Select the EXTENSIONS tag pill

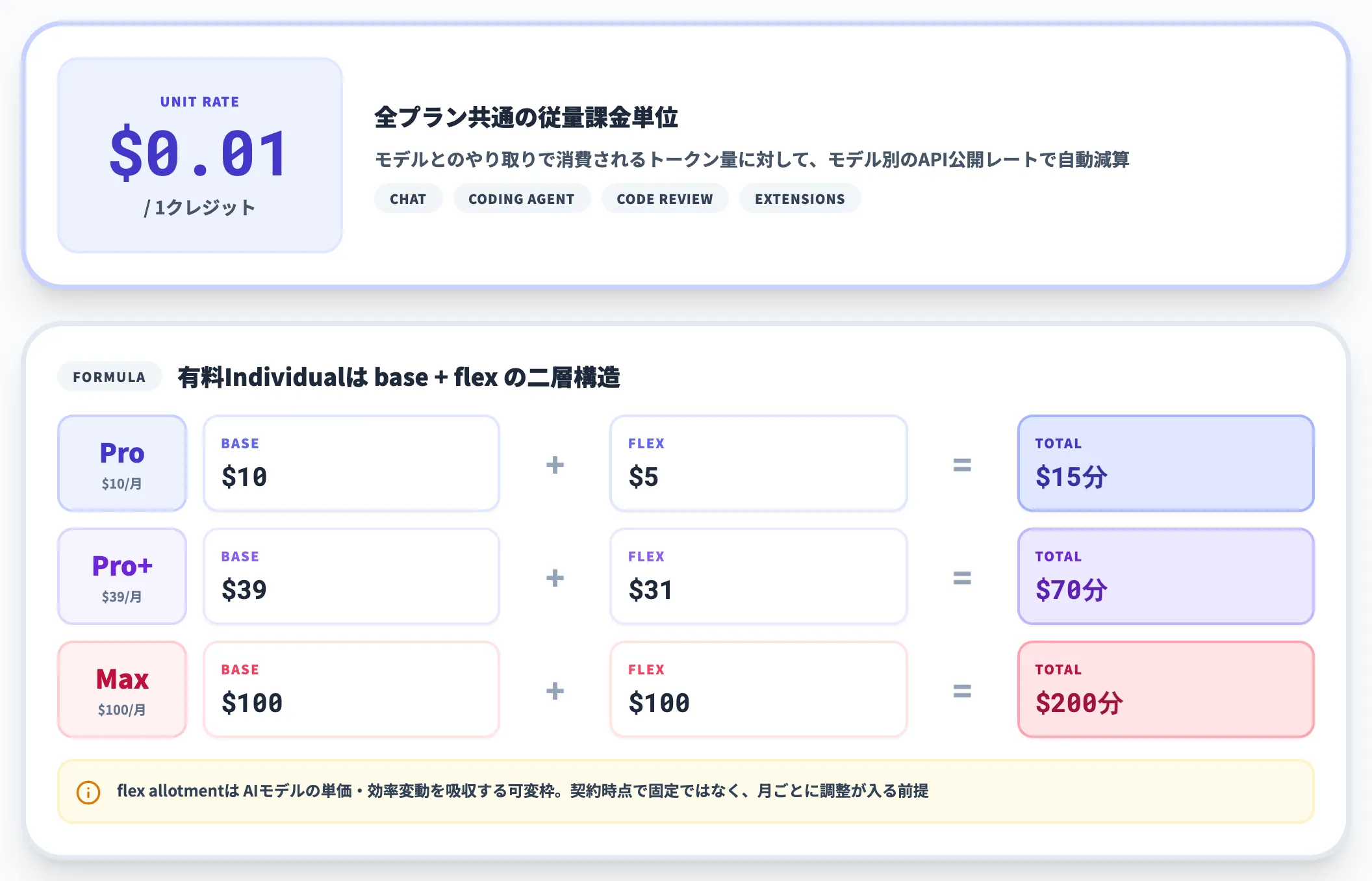point(800,199)
